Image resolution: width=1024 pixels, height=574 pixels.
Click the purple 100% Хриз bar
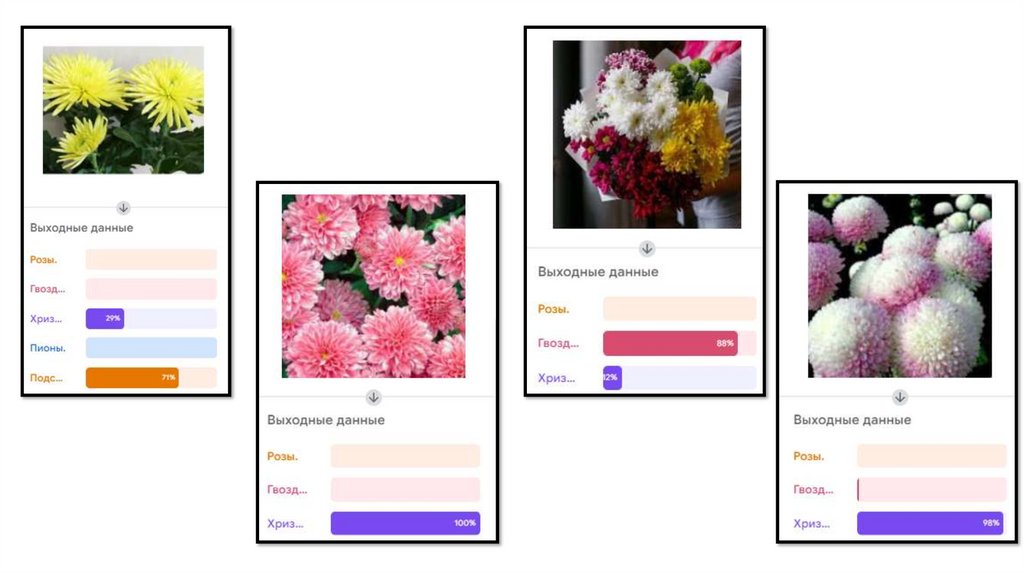pos(406,523)
